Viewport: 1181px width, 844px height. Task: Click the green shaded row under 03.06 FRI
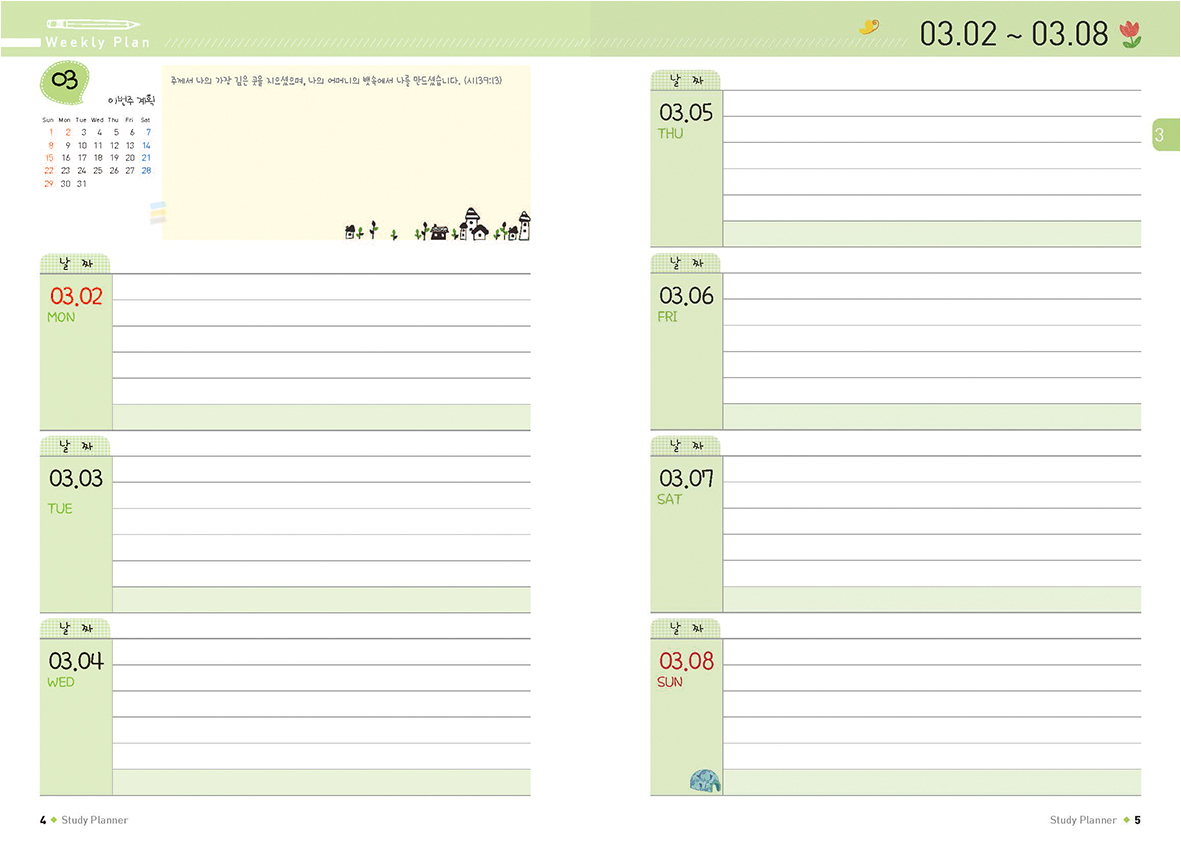931,417
